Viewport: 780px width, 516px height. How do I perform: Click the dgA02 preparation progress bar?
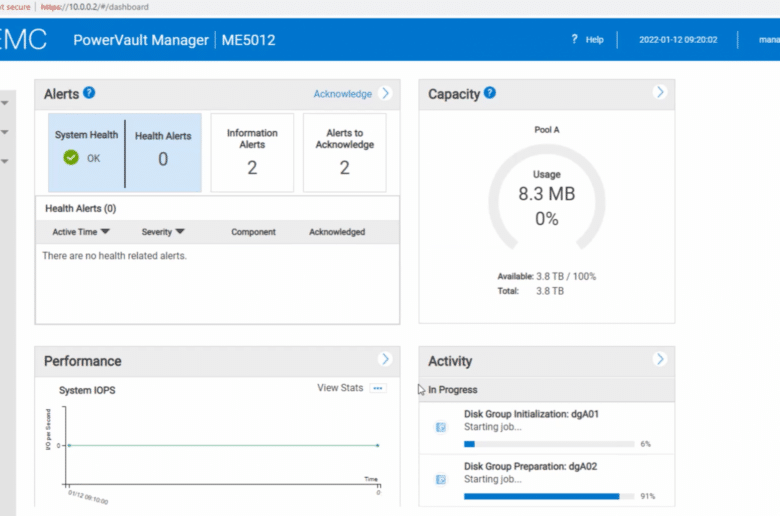click(x=549, y=496)
